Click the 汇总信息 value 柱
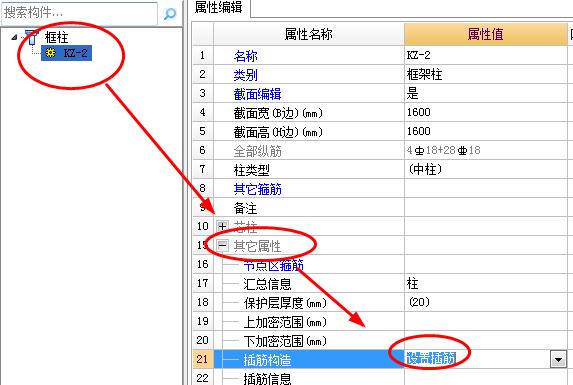Image resolution: width=573 pixels, height=385 pixels. [485, 283]
